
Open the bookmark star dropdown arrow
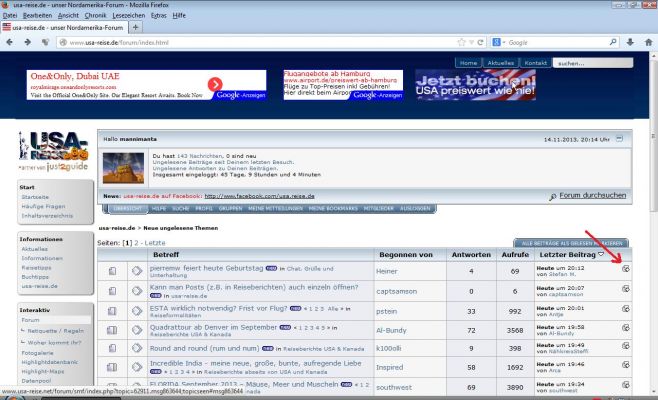471,42
